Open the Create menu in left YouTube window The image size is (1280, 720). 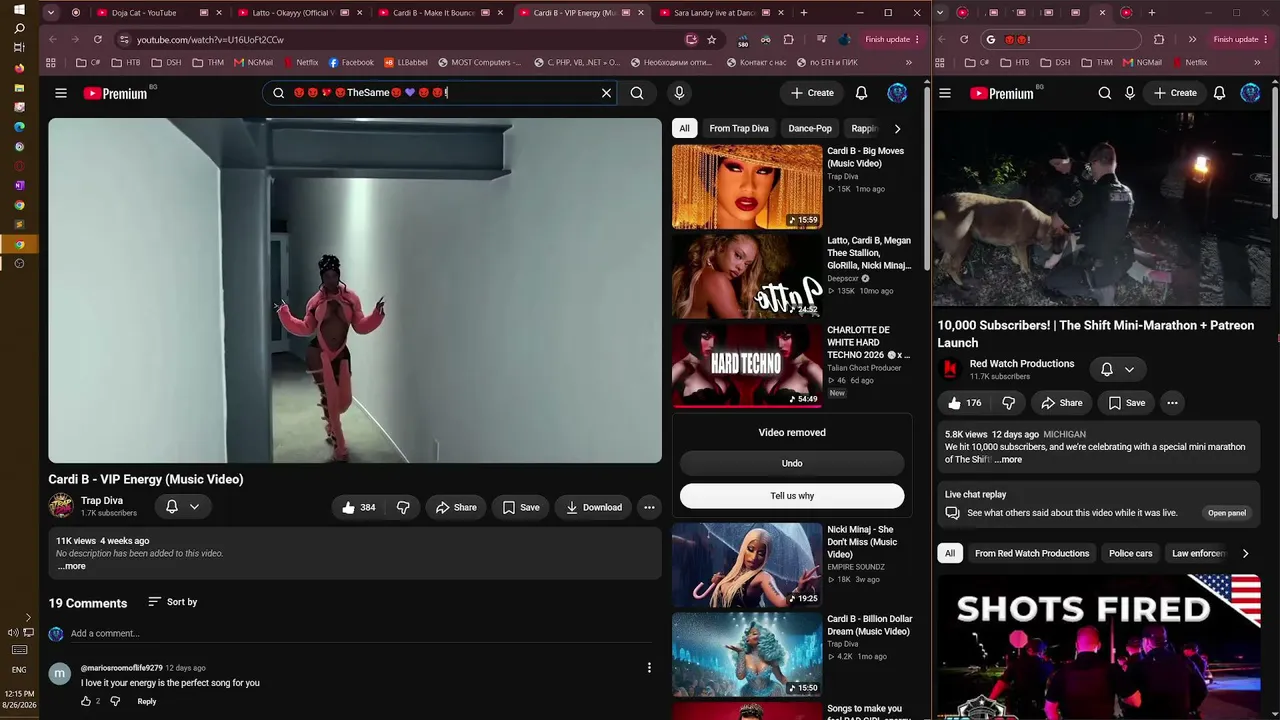811,93
